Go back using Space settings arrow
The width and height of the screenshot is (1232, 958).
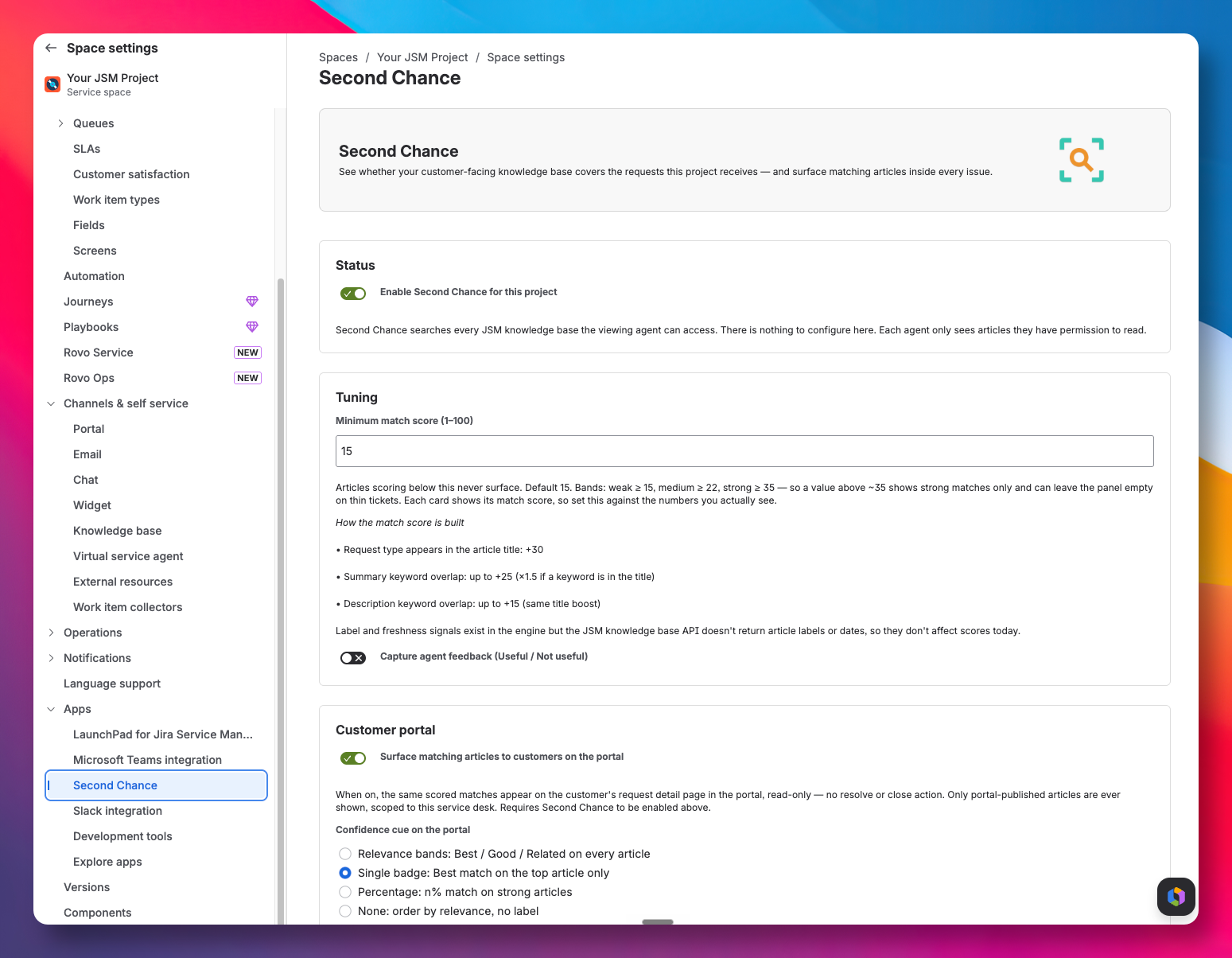point(51,48)
